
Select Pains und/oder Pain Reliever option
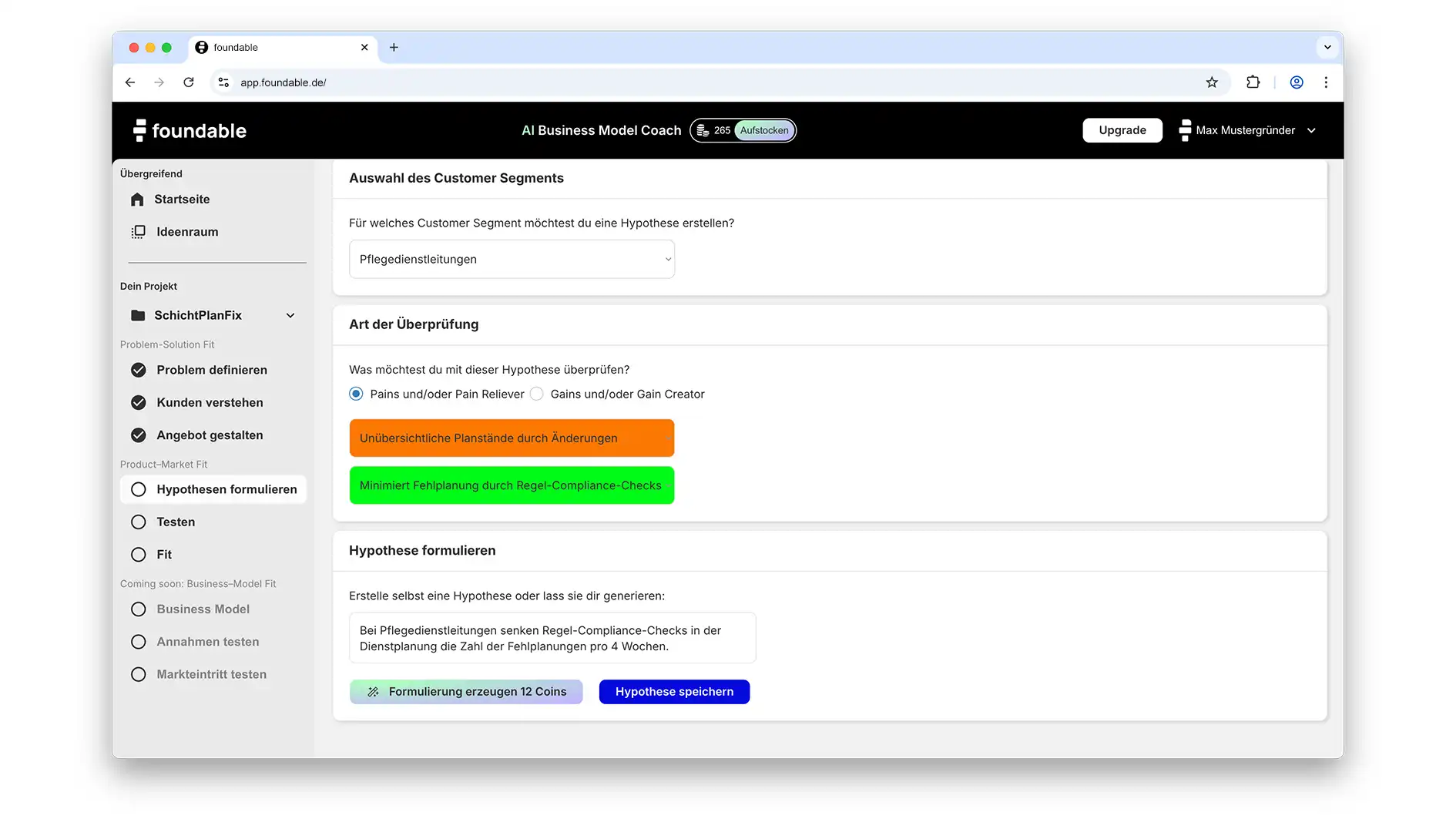click(356, 394)
